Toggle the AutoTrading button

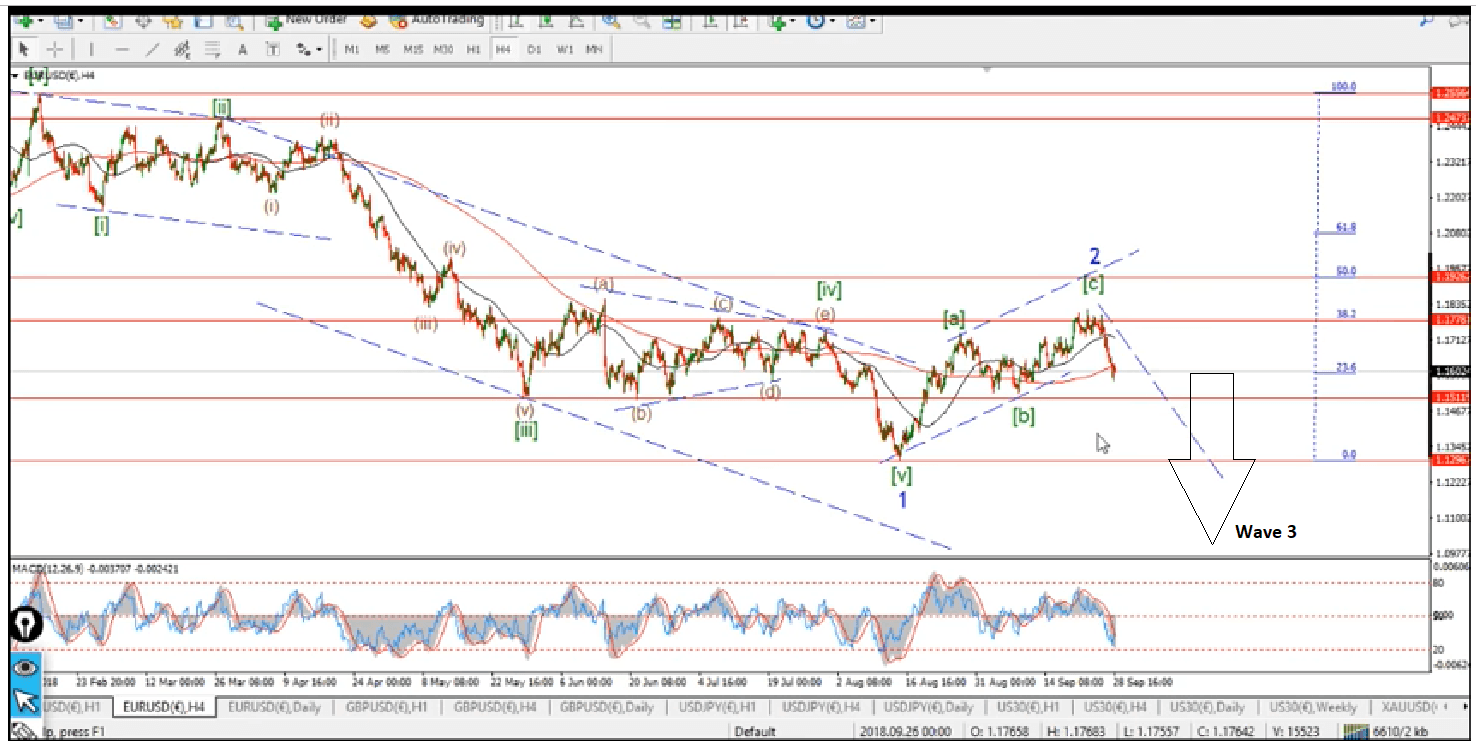[x=436, y=20]
